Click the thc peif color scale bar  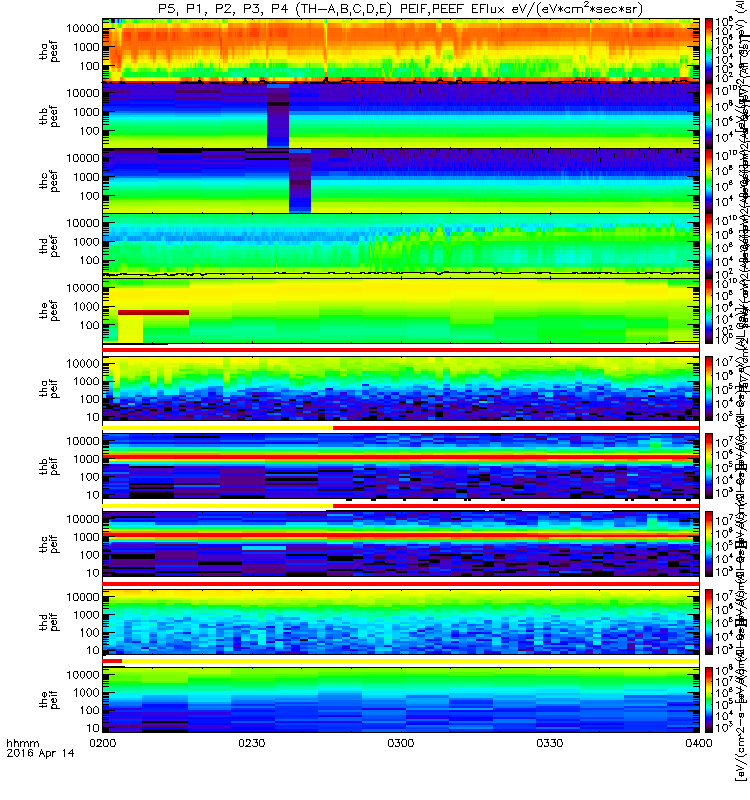709,544
